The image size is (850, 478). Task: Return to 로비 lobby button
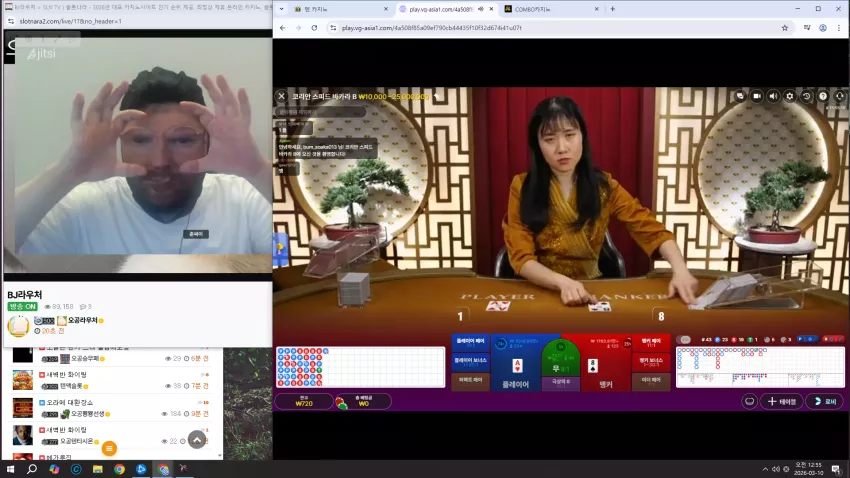pos(825,402)
